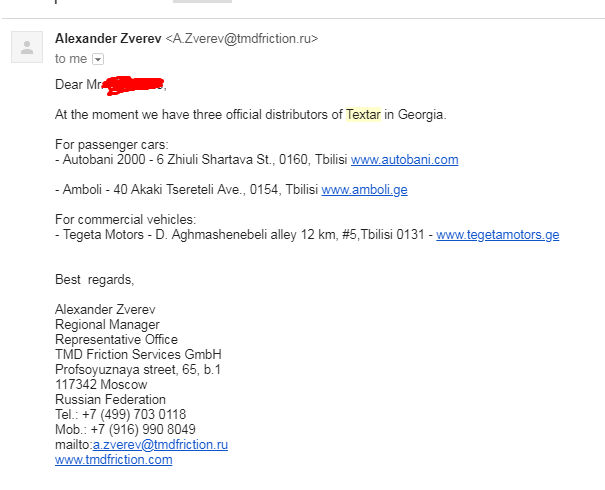
Task: Click the sender's profile avatar icon
Action: tap(26, 46)
